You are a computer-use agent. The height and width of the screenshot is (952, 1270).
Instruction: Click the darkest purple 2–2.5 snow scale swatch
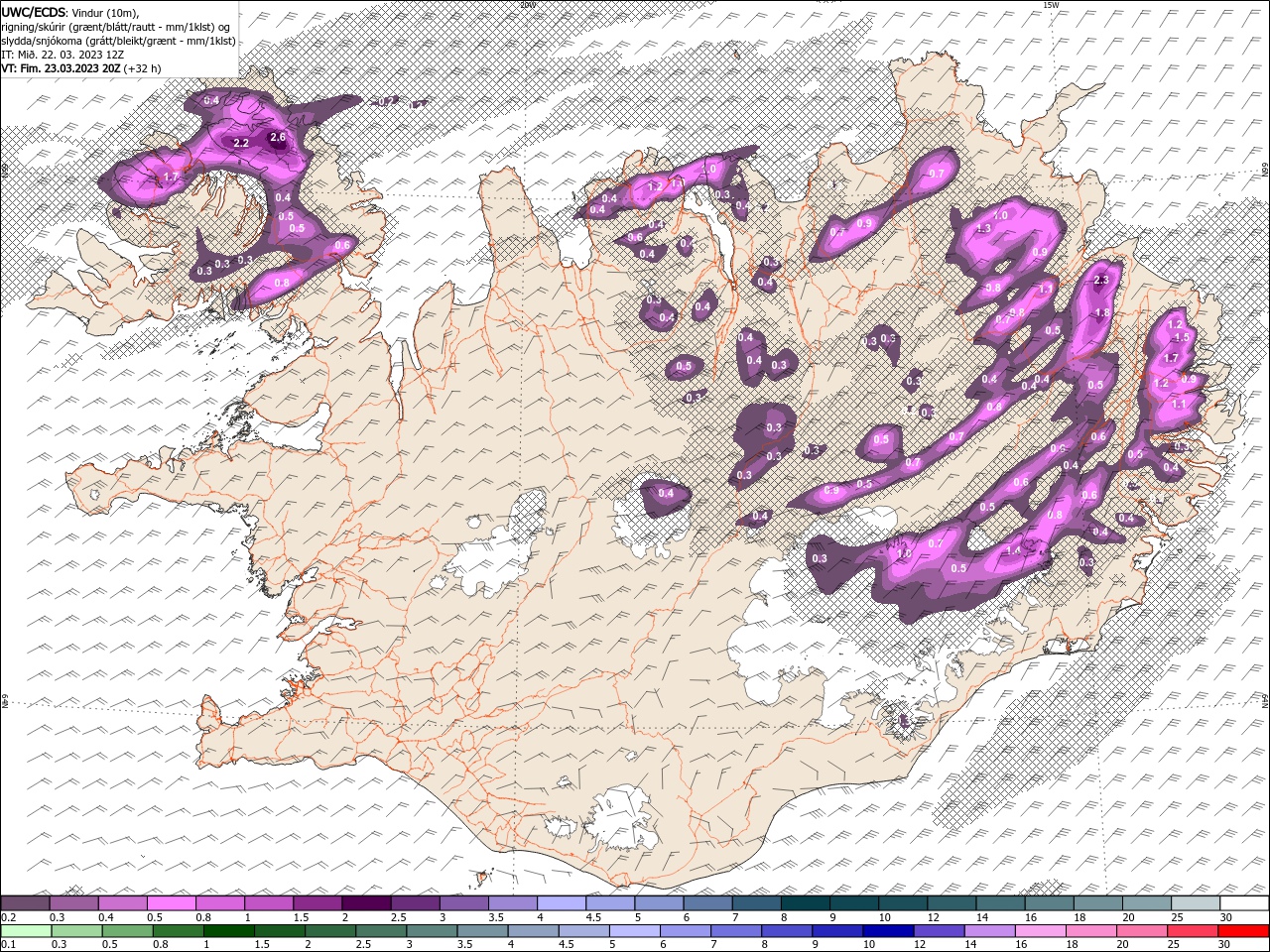pyautogui.click(x=365, y=903)
